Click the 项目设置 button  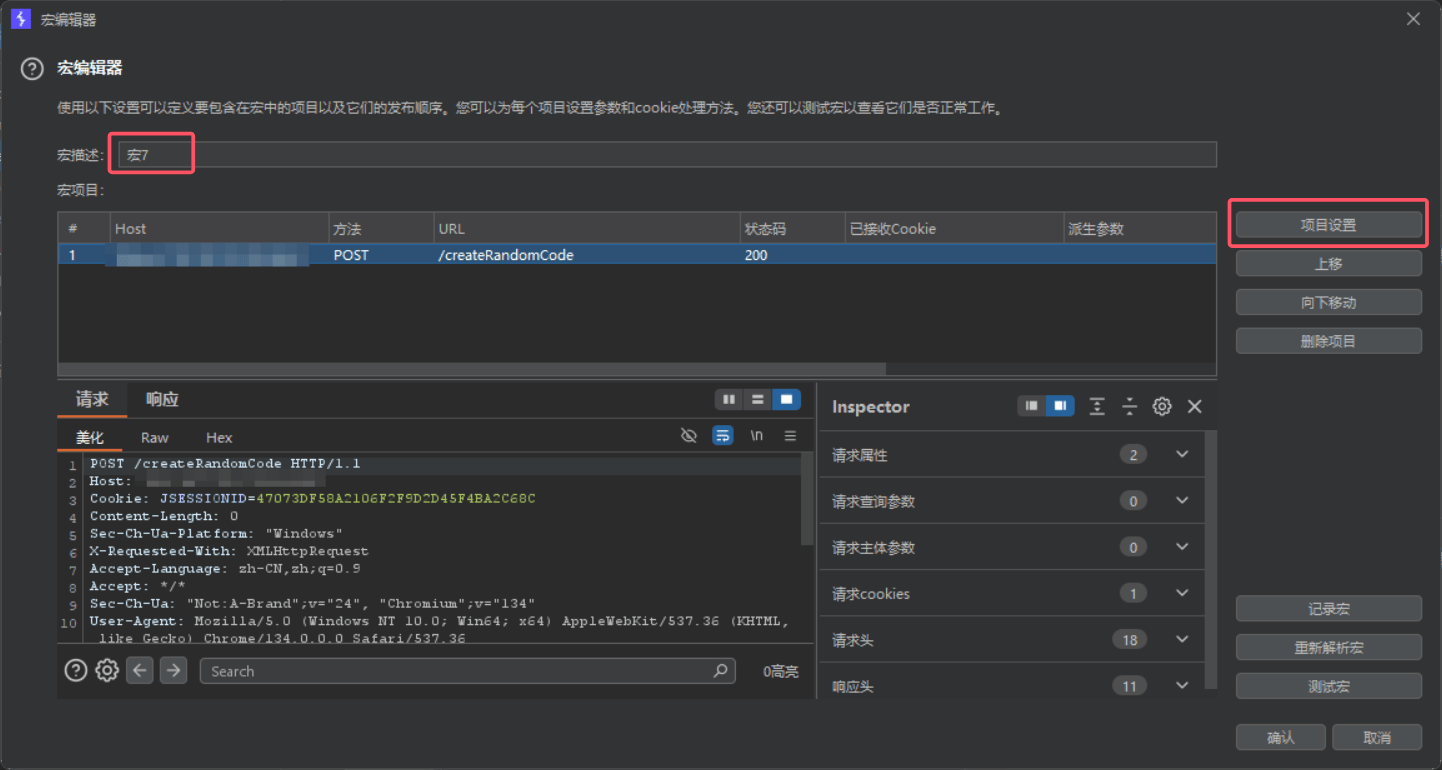pos(1328,225)
